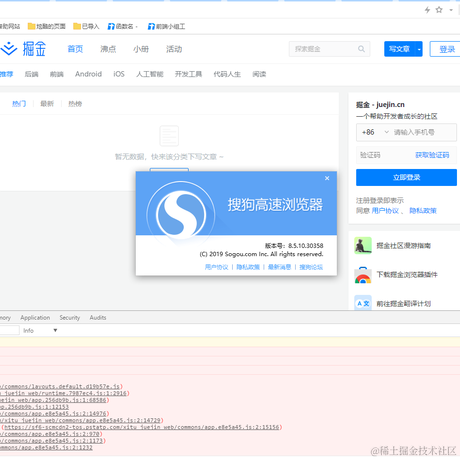The height and width of the screenshot is (460, 460).
Task: Select the iOS category tab
Action: (119, 74)
